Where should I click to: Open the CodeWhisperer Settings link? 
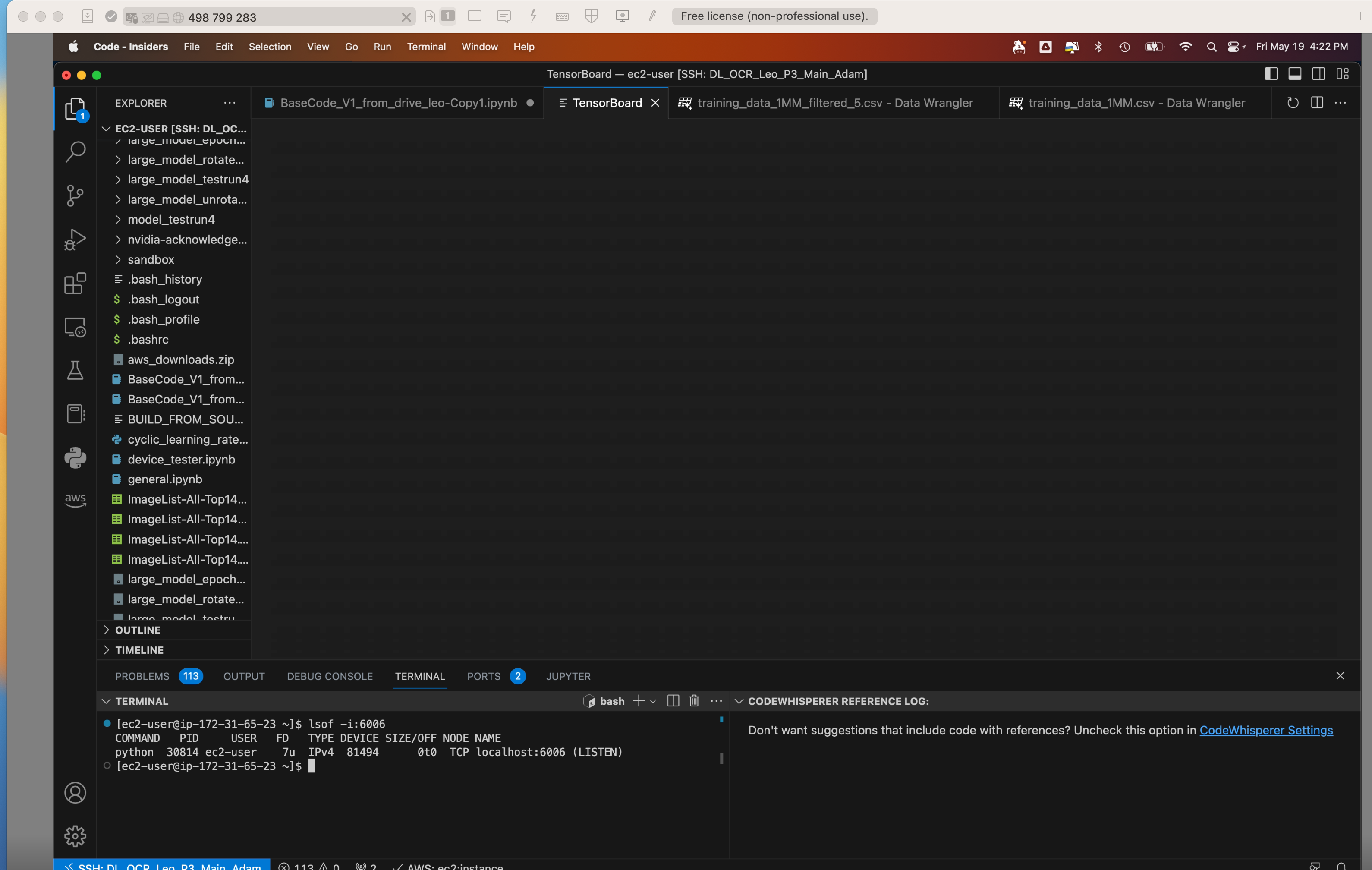pos(1266,731)
